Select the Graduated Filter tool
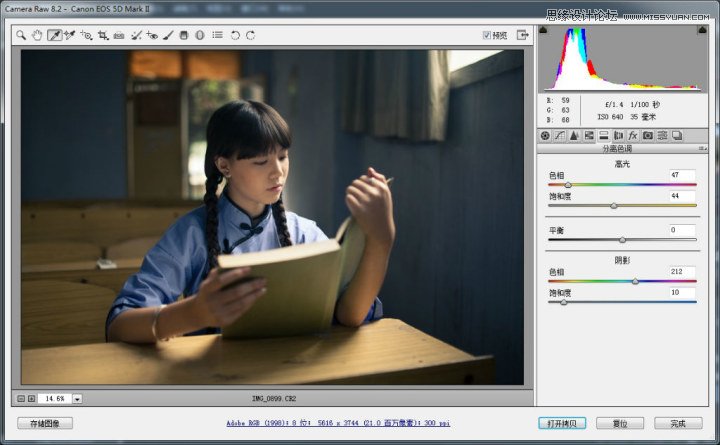 click(x=184, y=35)
